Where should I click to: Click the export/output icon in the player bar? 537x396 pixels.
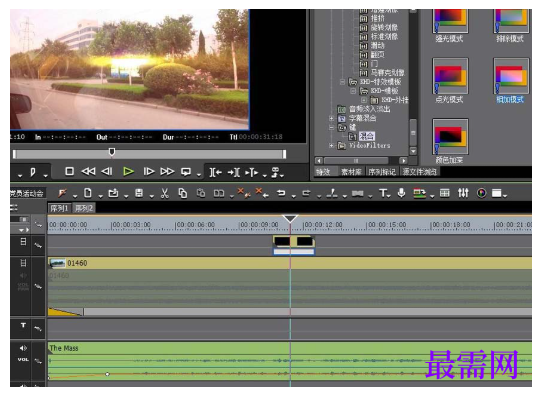pos(276,172)
